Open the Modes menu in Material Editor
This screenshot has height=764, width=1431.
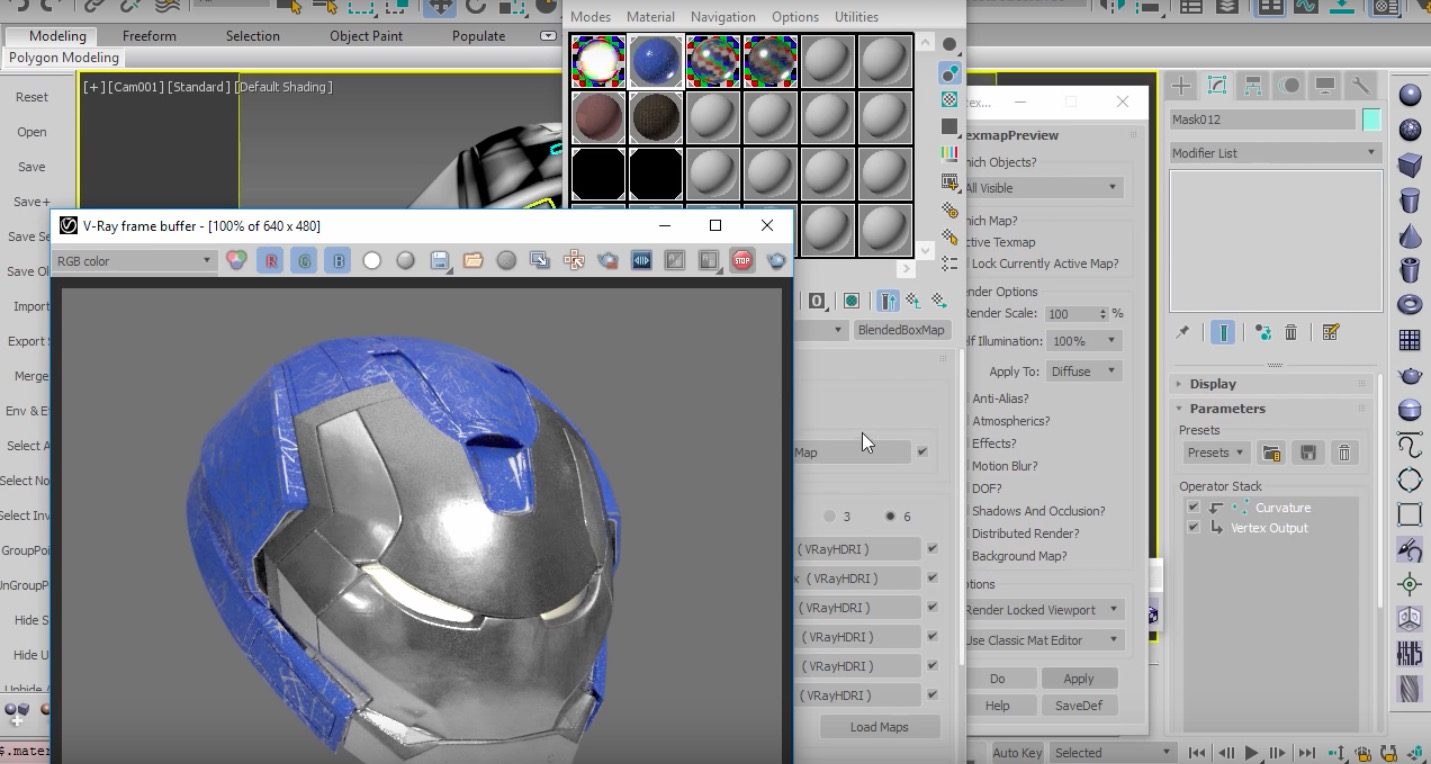tap(590, 17)
